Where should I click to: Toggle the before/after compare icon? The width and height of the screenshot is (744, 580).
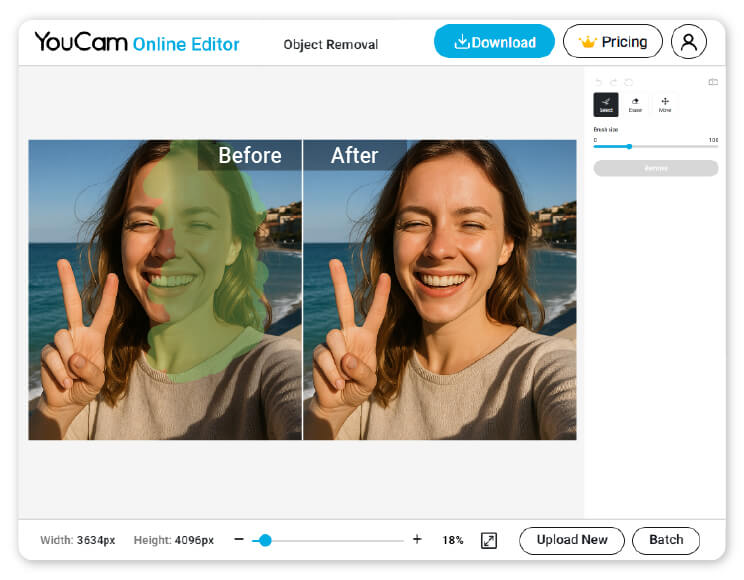[713, 82]
